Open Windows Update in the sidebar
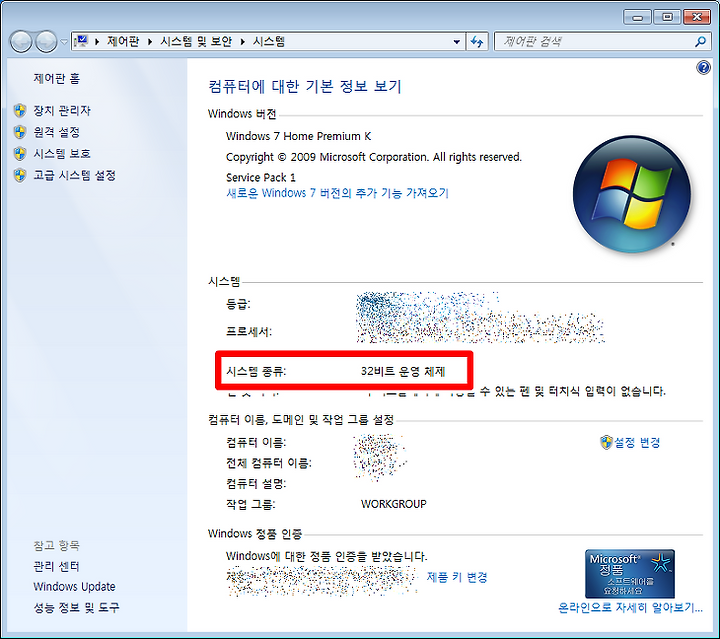The width and height of the screenshot is (720, 639). coord(74,587)
